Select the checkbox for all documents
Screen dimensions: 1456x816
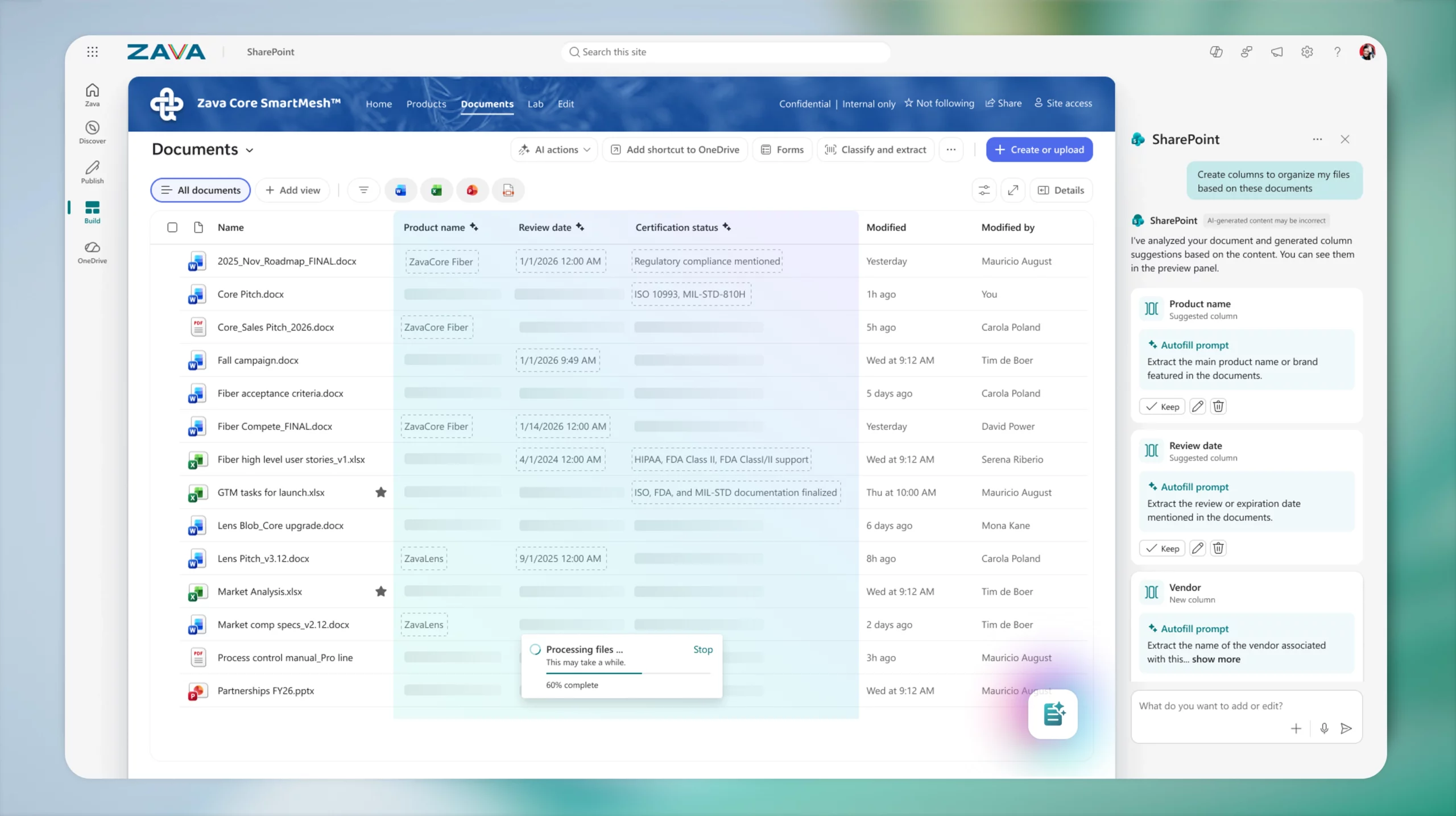click(x=172, y=227)
